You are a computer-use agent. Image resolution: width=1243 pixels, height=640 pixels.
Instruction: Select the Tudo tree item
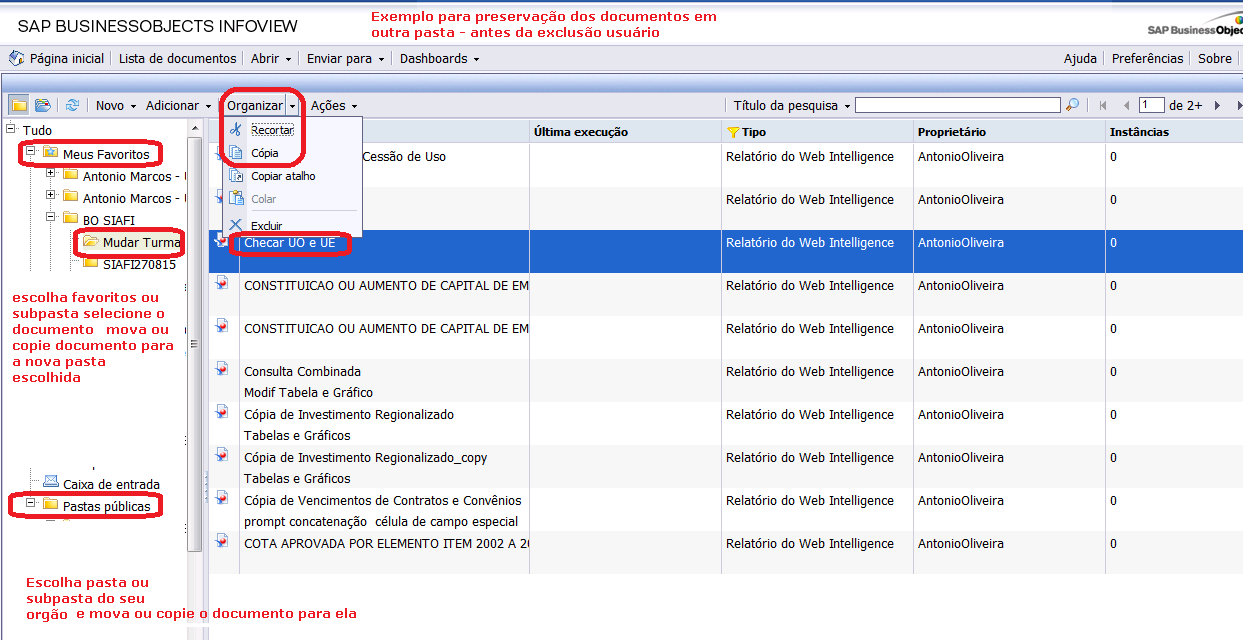tap(37, 130)
